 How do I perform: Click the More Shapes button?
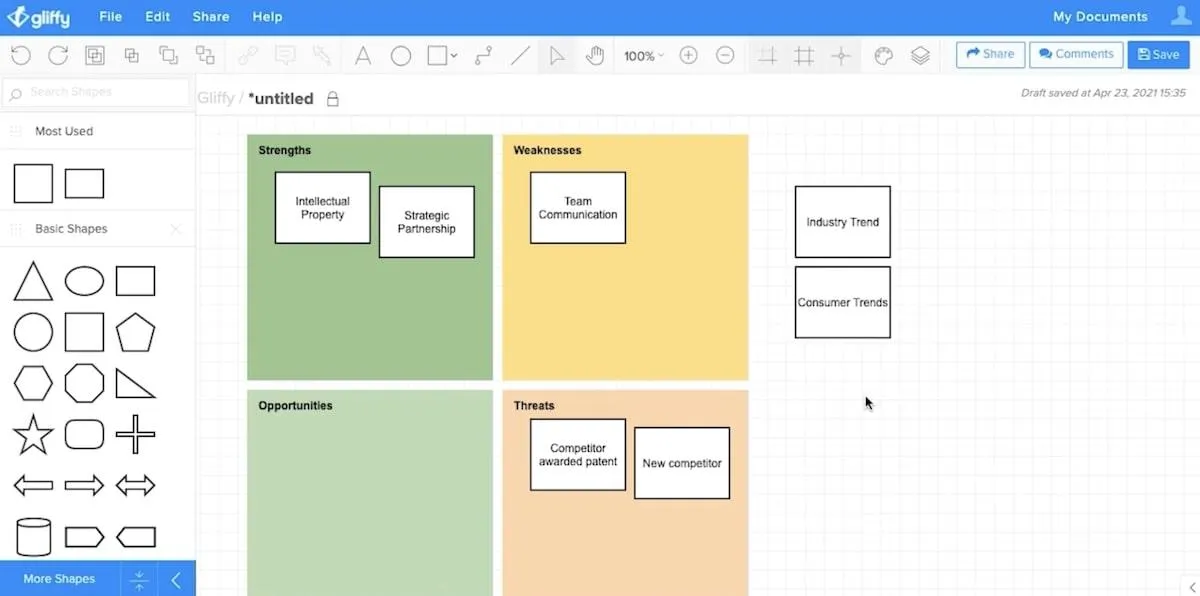(59, 579)
